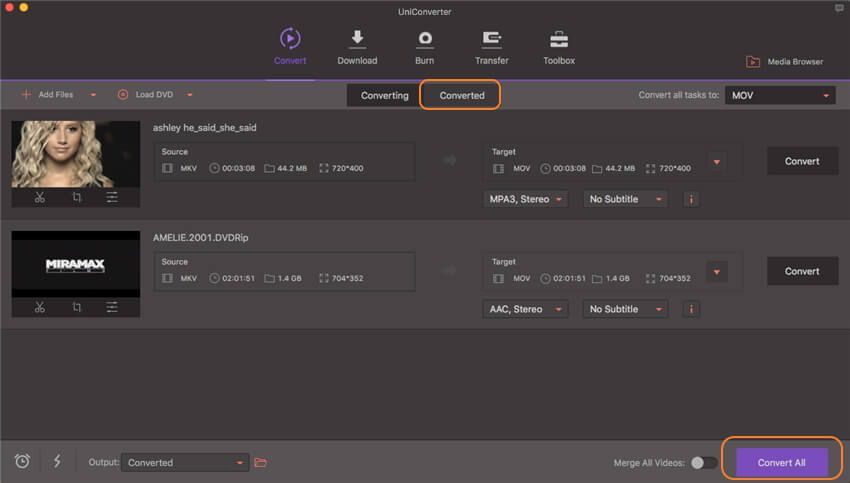The width and height of the screenshot is (850, 483).
Task: Switch to the Converting tab
Action: (384, 95)
